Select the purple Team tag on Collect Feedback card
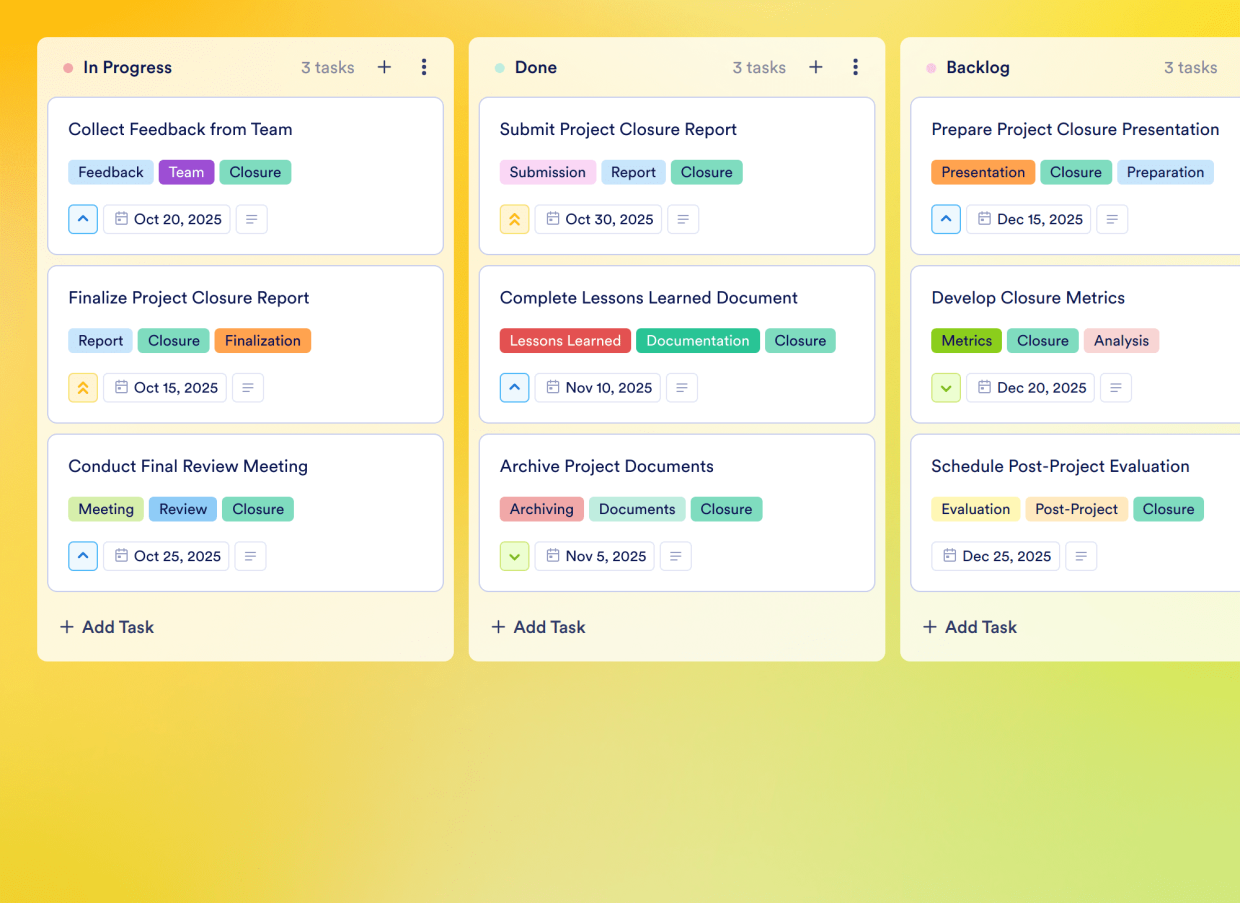Viewport: 1240px width, 903px height. [x=186, y=172]
